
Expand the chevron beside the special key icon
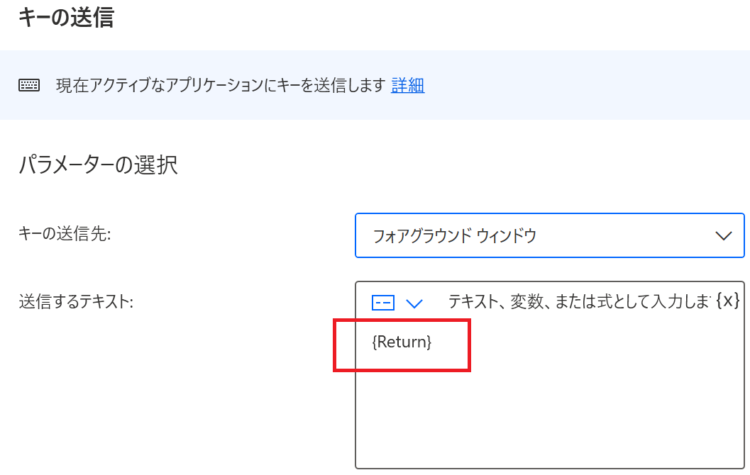pos(414,303)
